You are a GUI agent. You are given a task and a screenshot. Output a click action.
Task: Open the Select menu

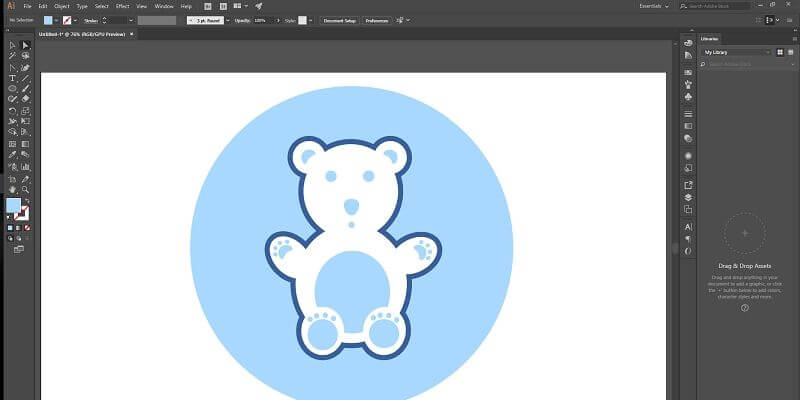coord(102,6)
